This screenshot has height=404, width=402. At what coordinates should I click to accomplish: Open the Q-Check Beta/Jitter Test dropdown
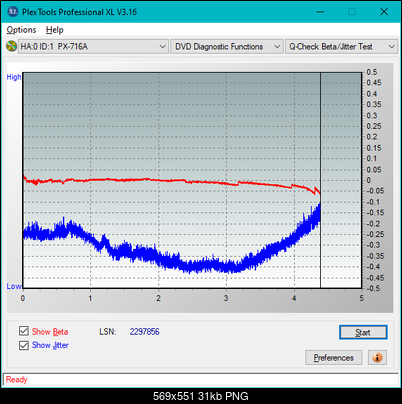342,47
